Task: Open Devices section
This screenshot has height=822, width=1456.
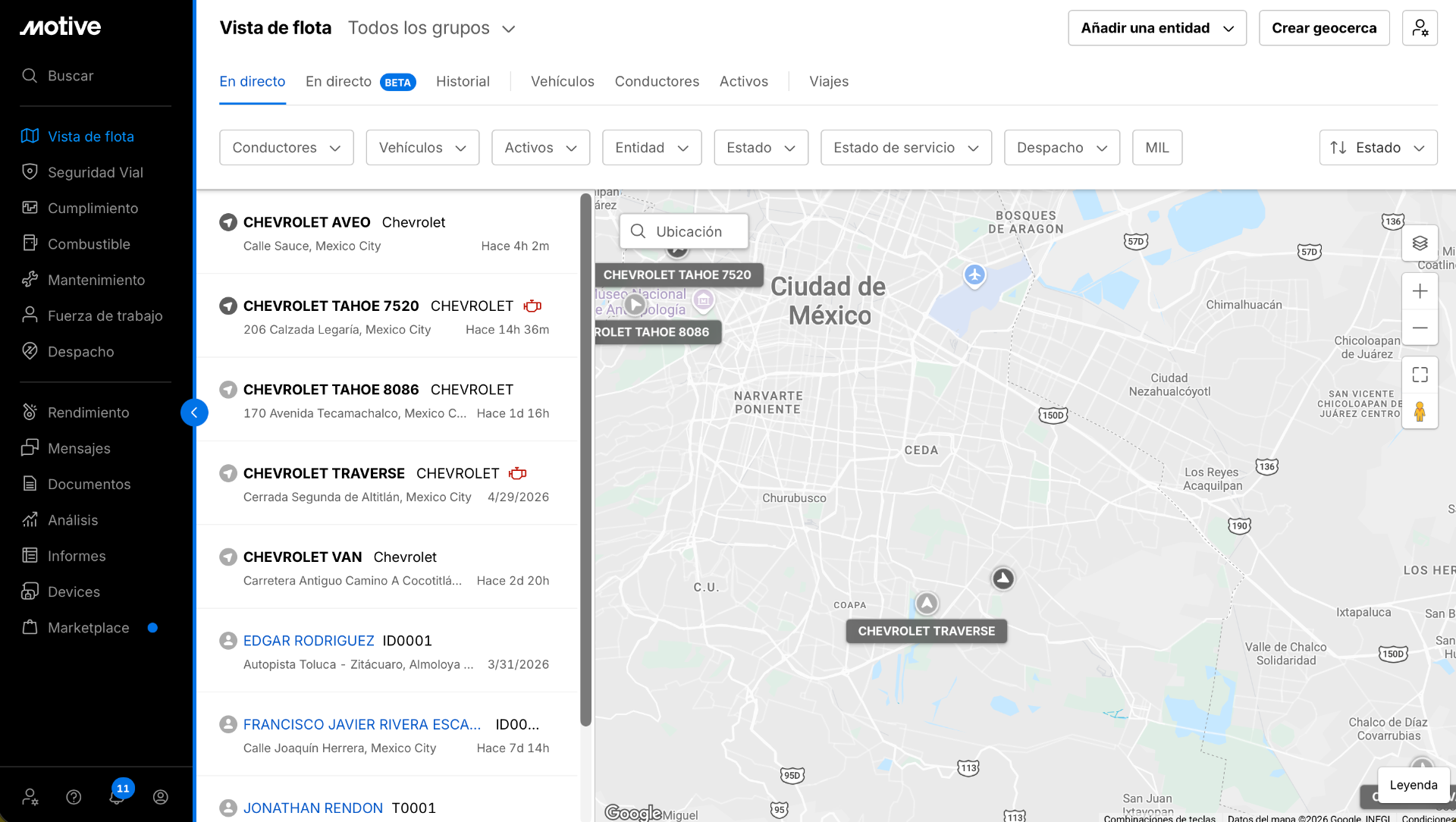Action: click(74, 591)
